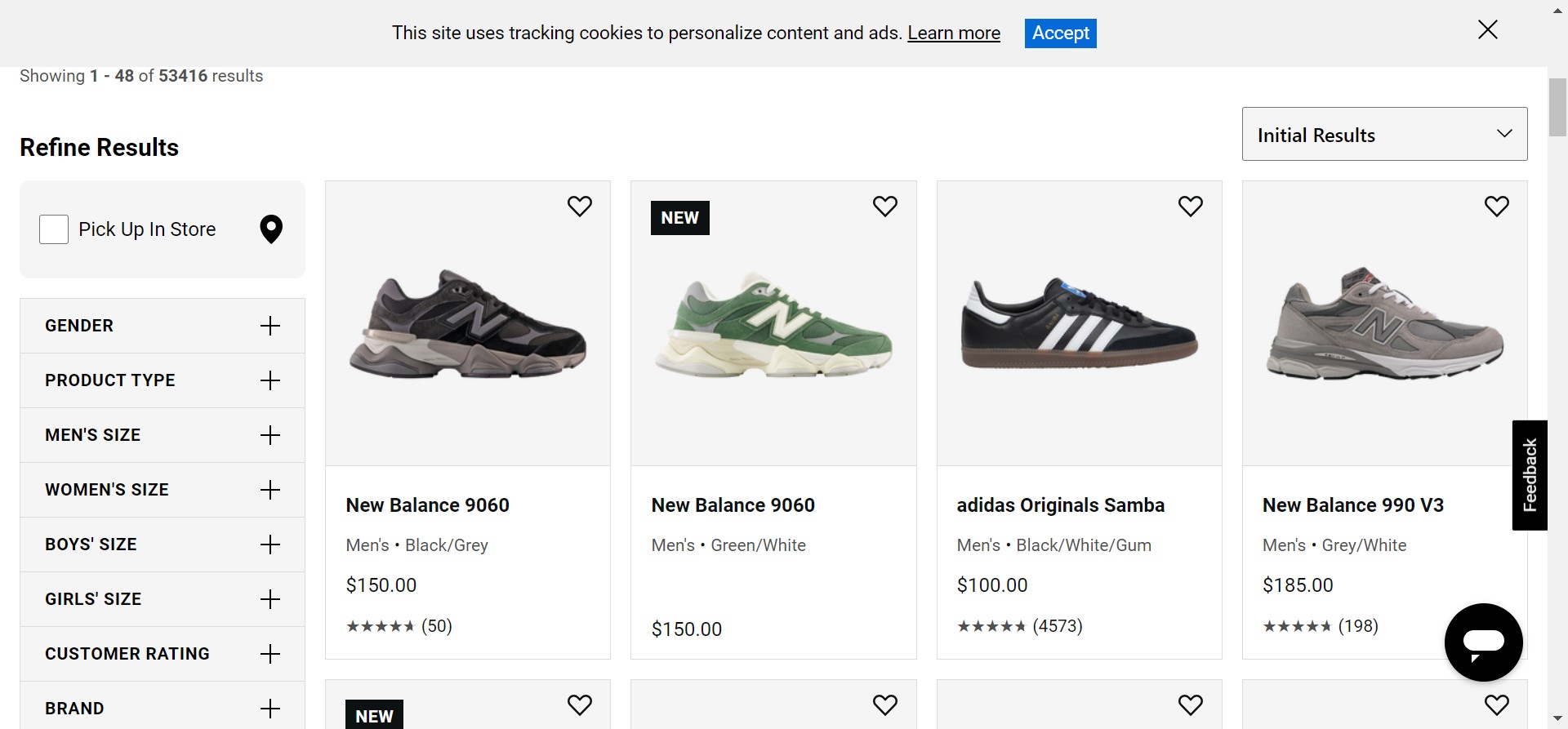1568x729 pixels.
Task: Add Green/White New Balance 9060 to favorites
Action: coord(884,207)
